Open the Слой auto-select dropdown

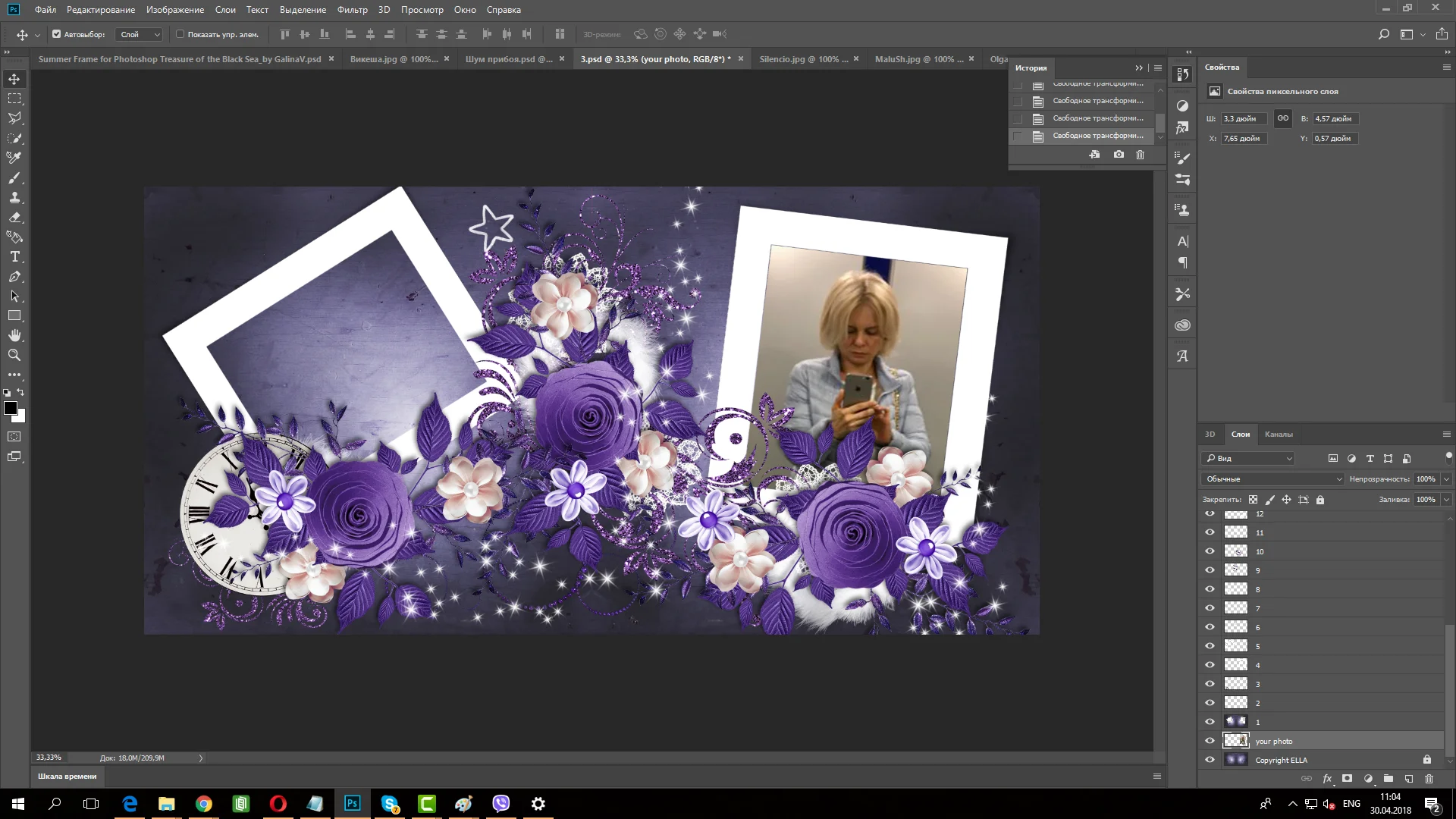(140, 34)
